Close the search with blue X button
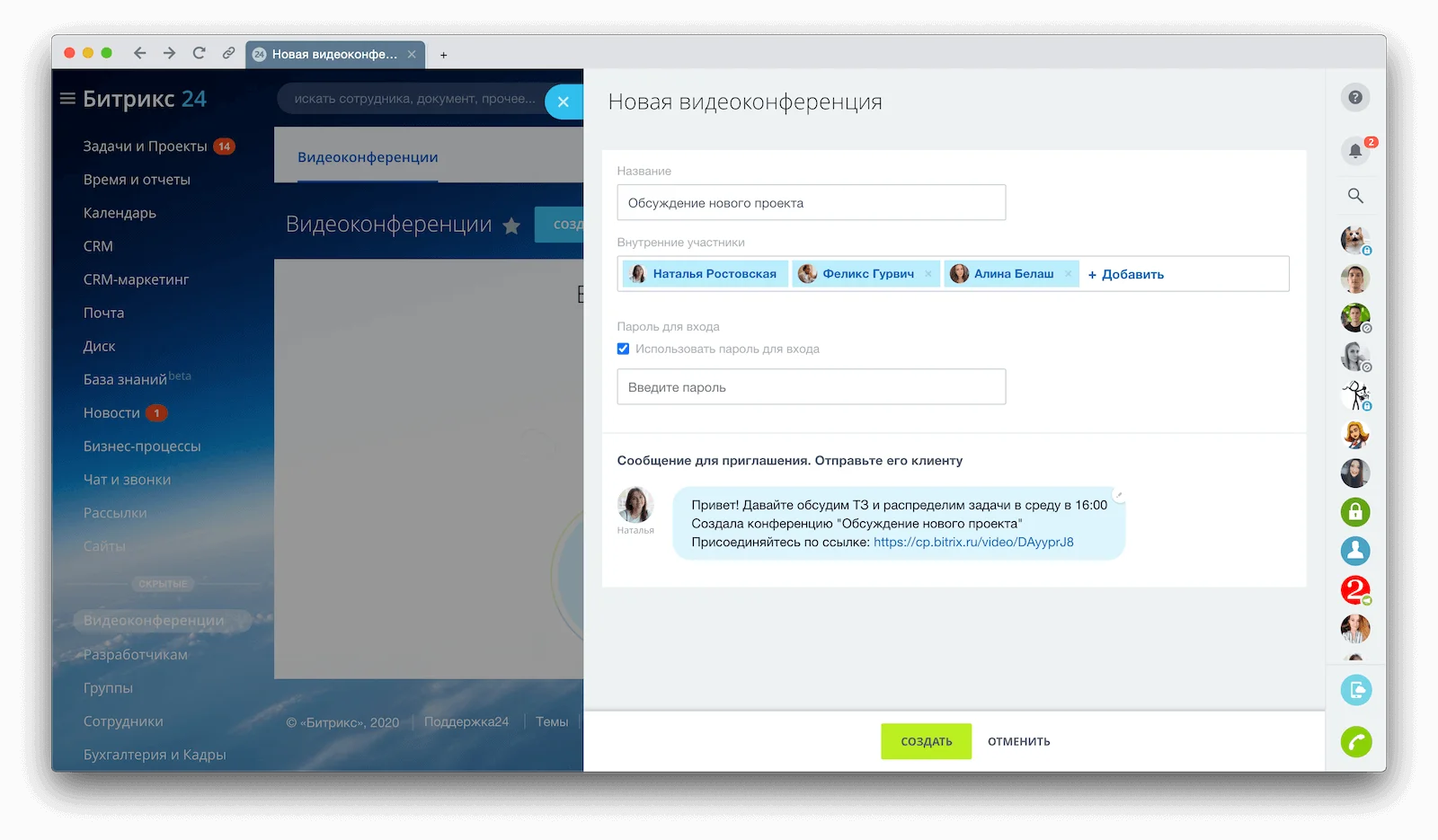The width and height of the screenshot is (1438, 840). (x=564, y=102)
